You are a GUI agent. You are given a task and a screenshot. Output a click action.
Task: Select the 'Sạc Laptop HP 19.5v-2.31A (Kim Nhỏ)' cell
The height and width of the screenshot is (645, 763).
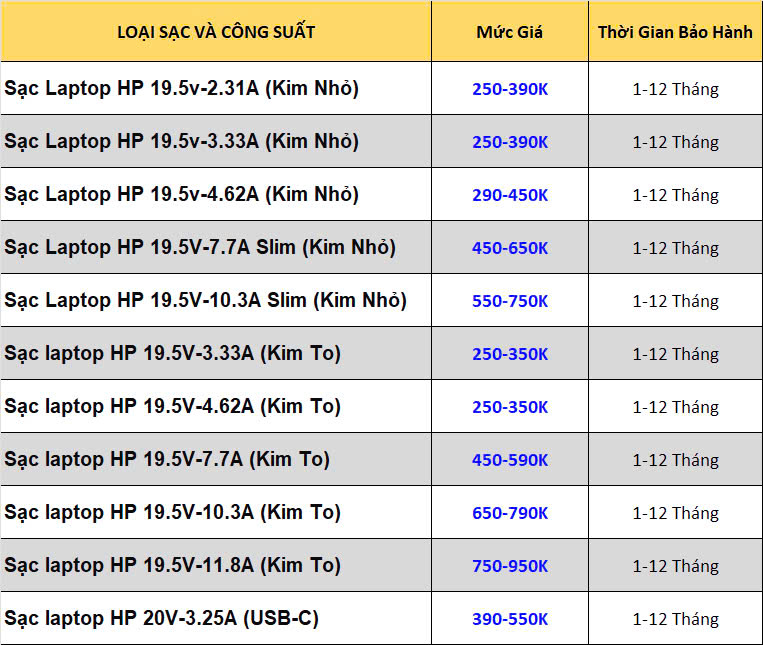point(216,89)
